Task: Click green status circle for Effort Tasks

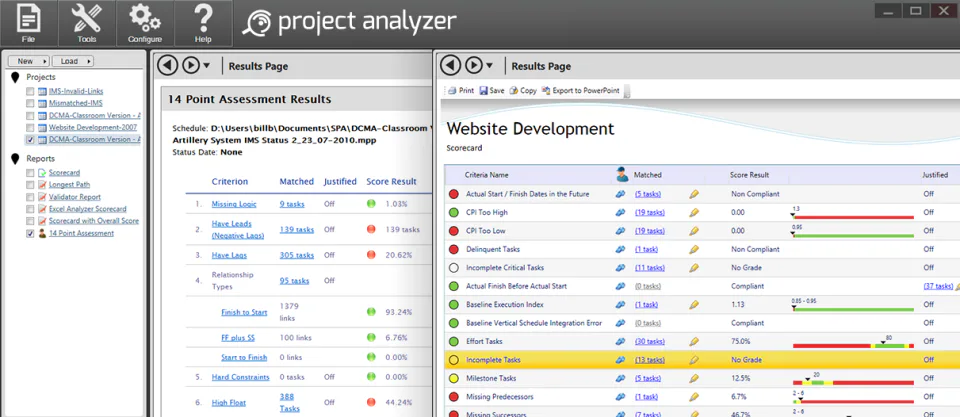Action: click(454, 341)
